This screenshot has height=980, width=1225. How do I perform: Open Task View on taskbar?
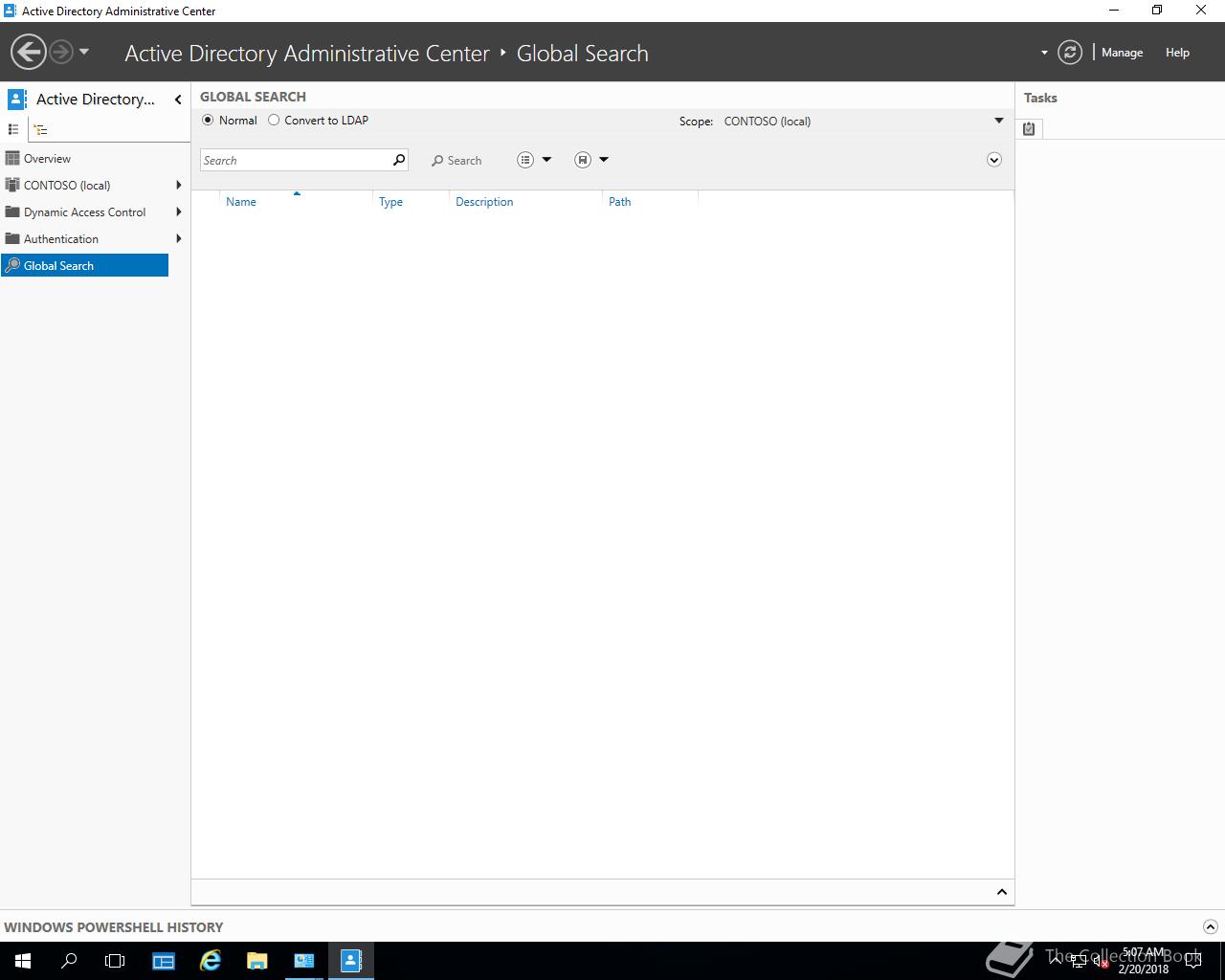tap(115, 961)
